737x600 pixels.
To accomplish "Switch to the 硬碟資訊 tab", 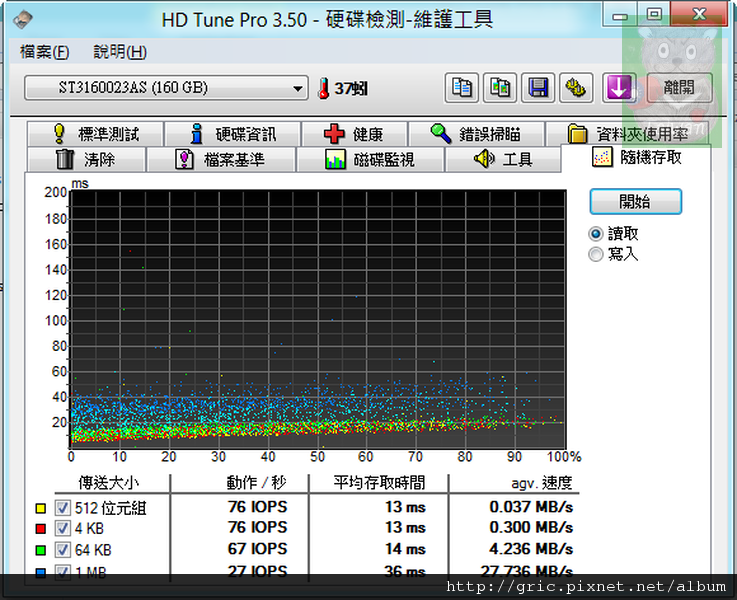I will pyautogui.click(x=233, y=134).
